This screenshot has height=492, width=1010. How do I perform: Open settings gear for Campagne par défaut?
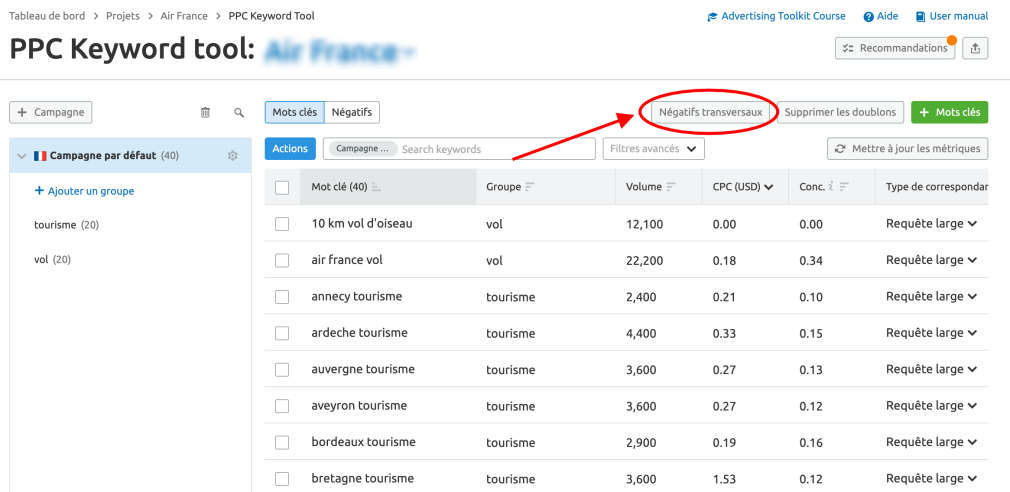[233, 156]
